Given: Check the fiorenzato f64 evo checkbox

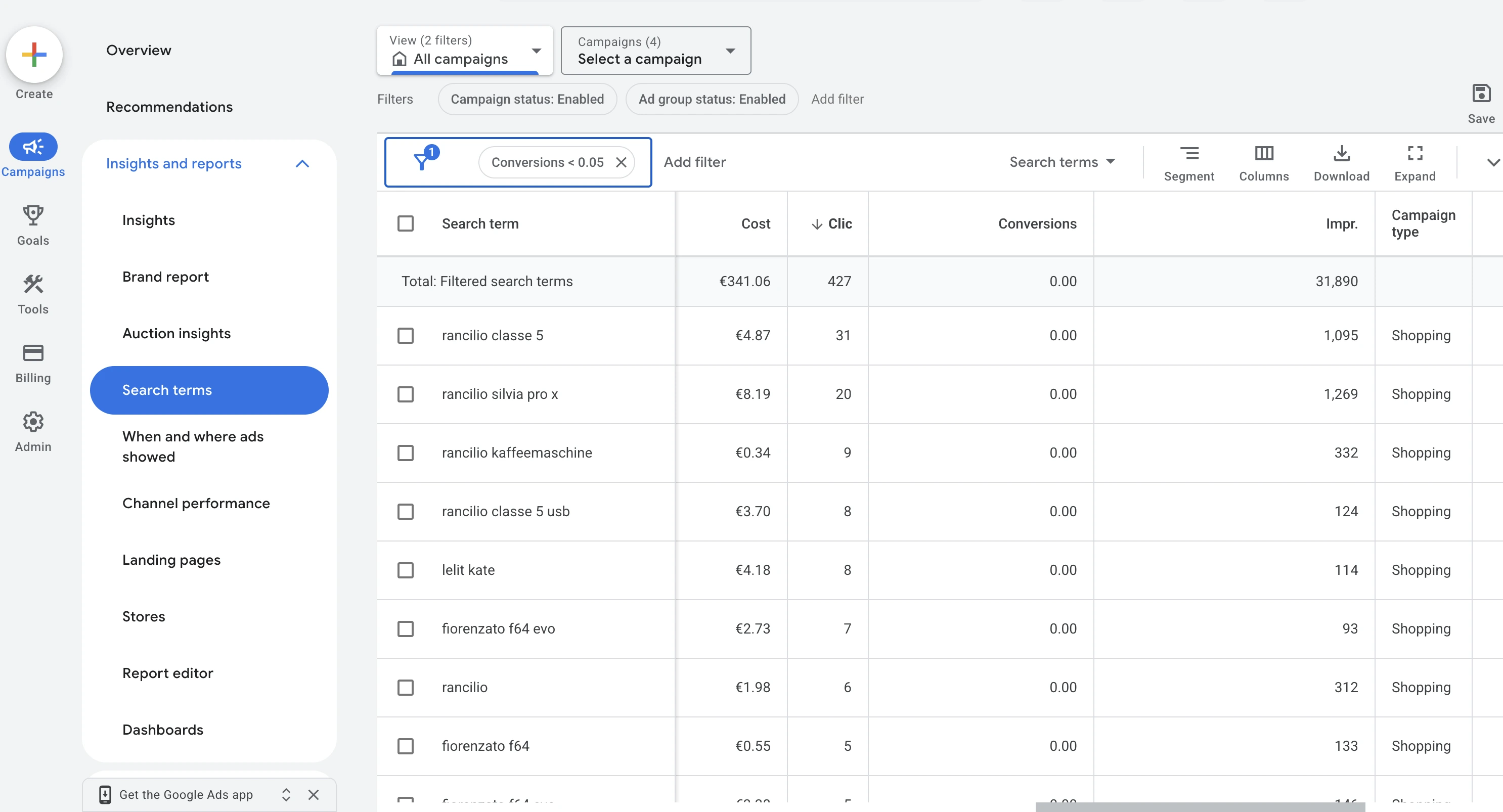Looking at the screenshot, I should point(406,629).
